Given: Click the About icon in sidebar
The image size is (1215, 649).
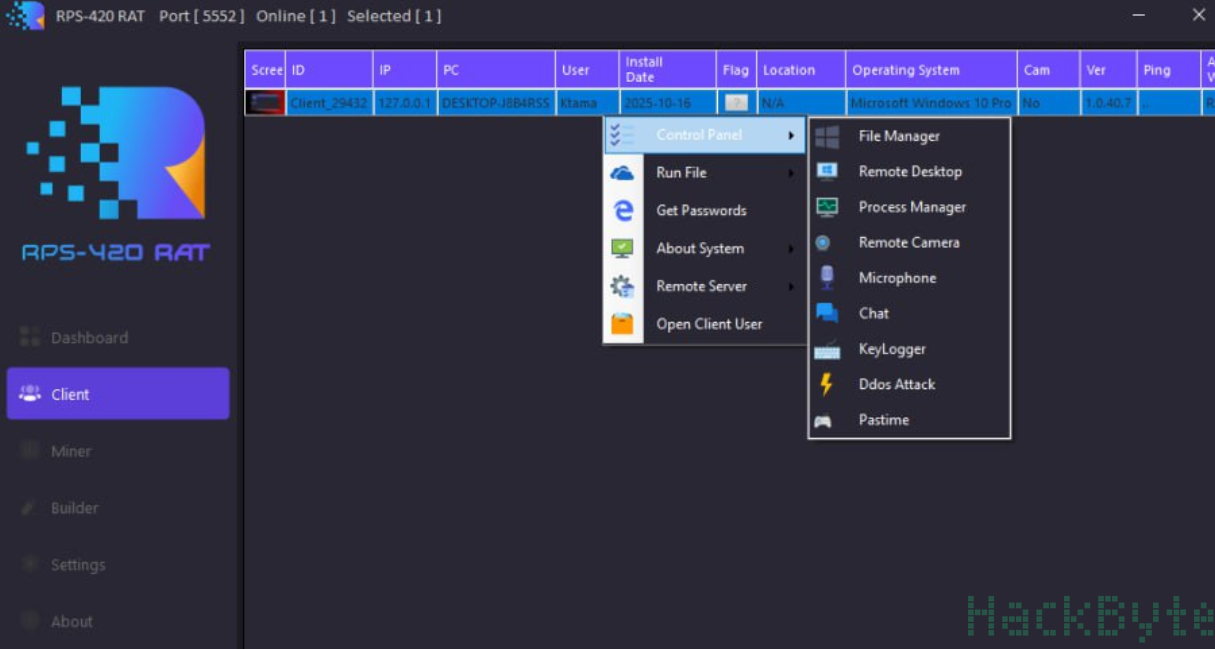Looking at the screenshot, I should (30, 621).
